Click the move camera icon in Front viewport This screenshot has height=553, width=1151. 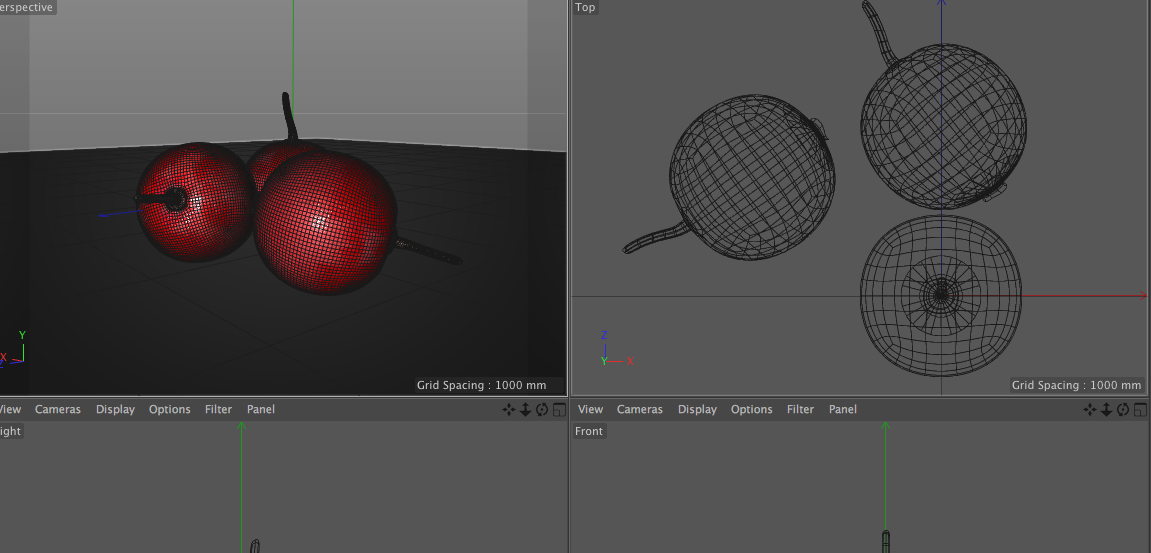tap(1090, 410)
